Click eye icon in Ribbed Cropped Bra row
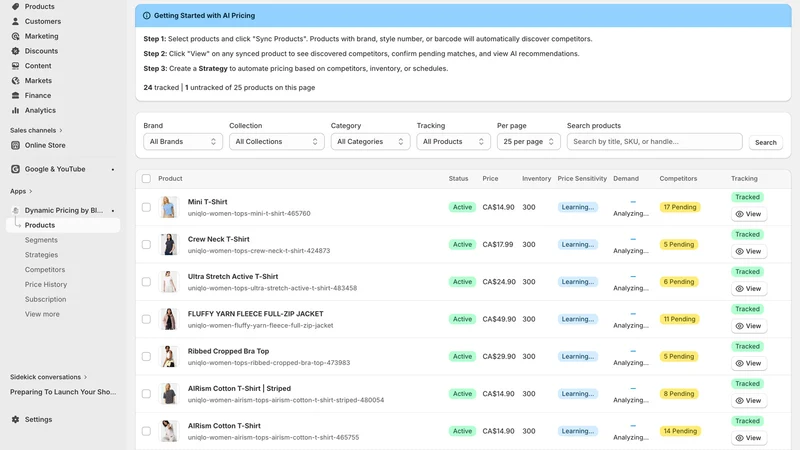The image size is (800, 450). pyautogui.click(x=739, y=363)
